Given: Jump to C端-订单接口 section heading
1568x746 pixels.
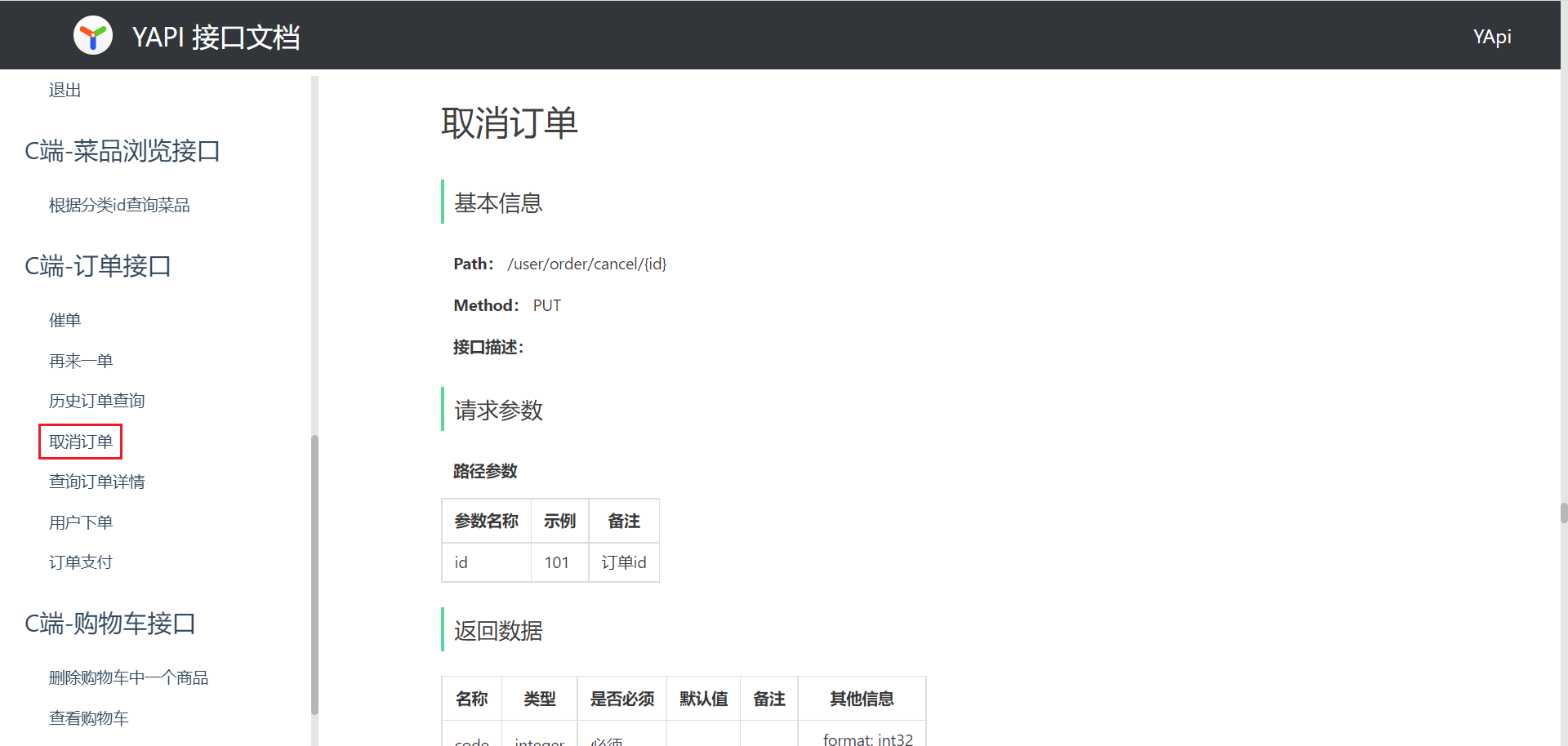Looking at the screenshot, I should 98,266.
